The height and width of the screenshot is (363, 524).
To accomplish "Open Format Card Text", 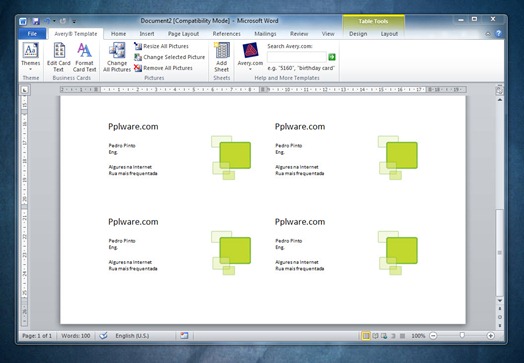I will 84,57.
